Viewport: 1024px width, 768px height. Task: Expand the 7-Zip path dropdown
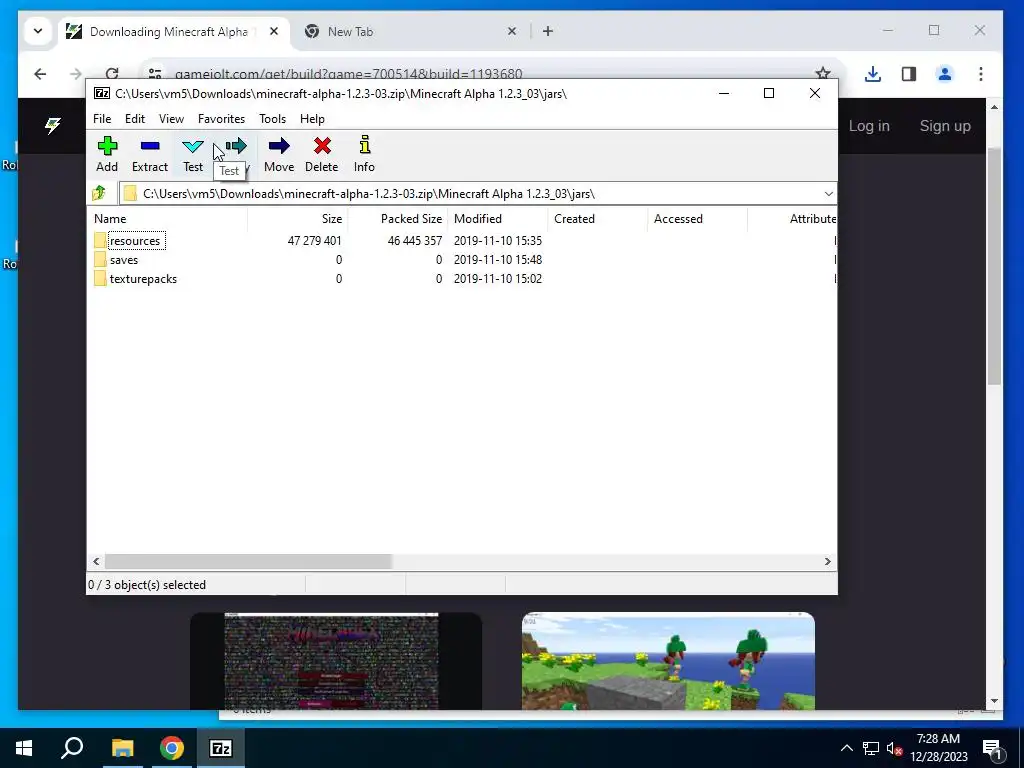[x=828, y=193]
